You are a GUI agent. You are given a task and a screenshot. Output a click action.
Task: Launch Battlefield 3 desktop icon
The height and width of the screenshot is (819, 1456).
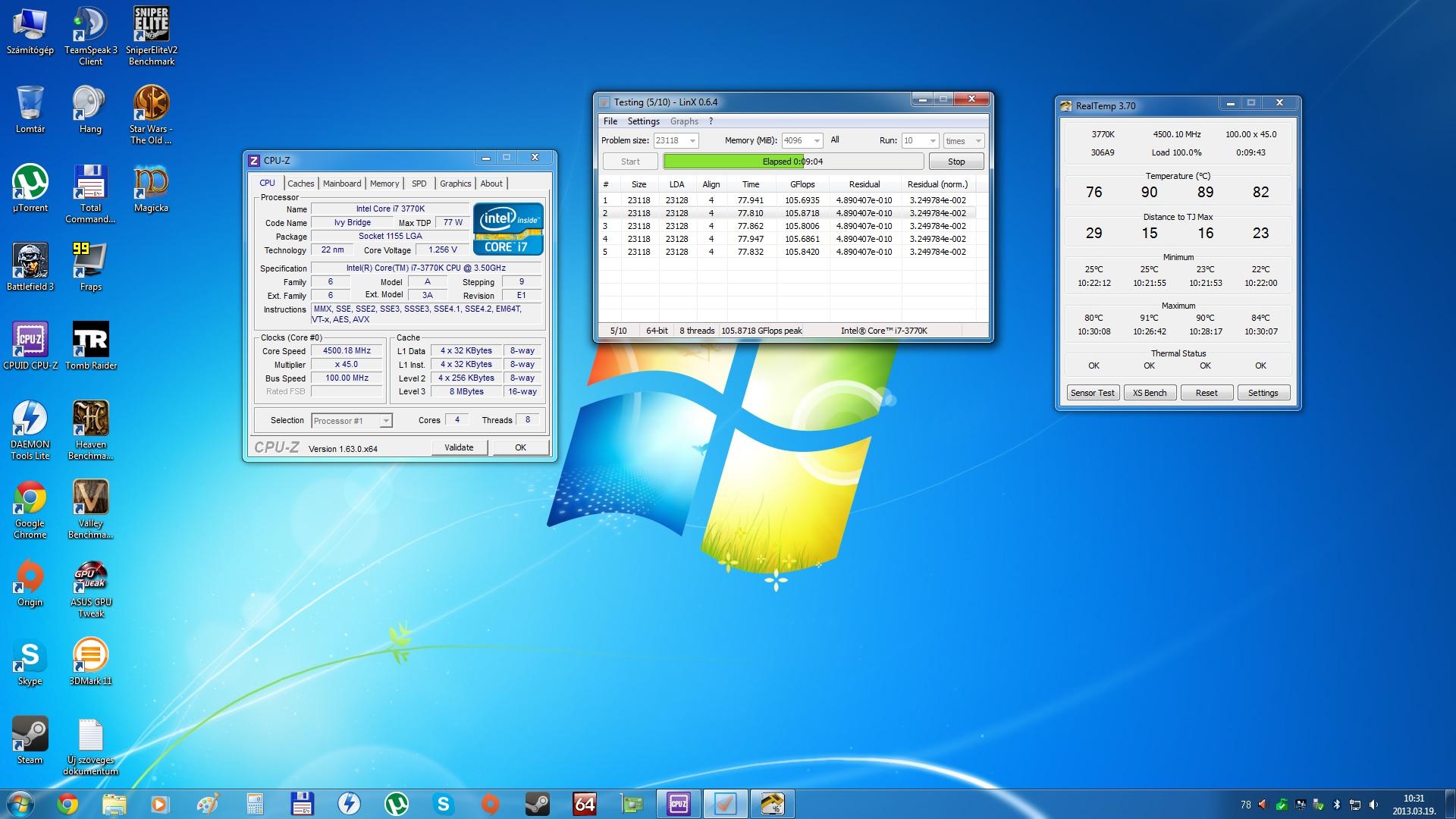click(x=30, y=262)
